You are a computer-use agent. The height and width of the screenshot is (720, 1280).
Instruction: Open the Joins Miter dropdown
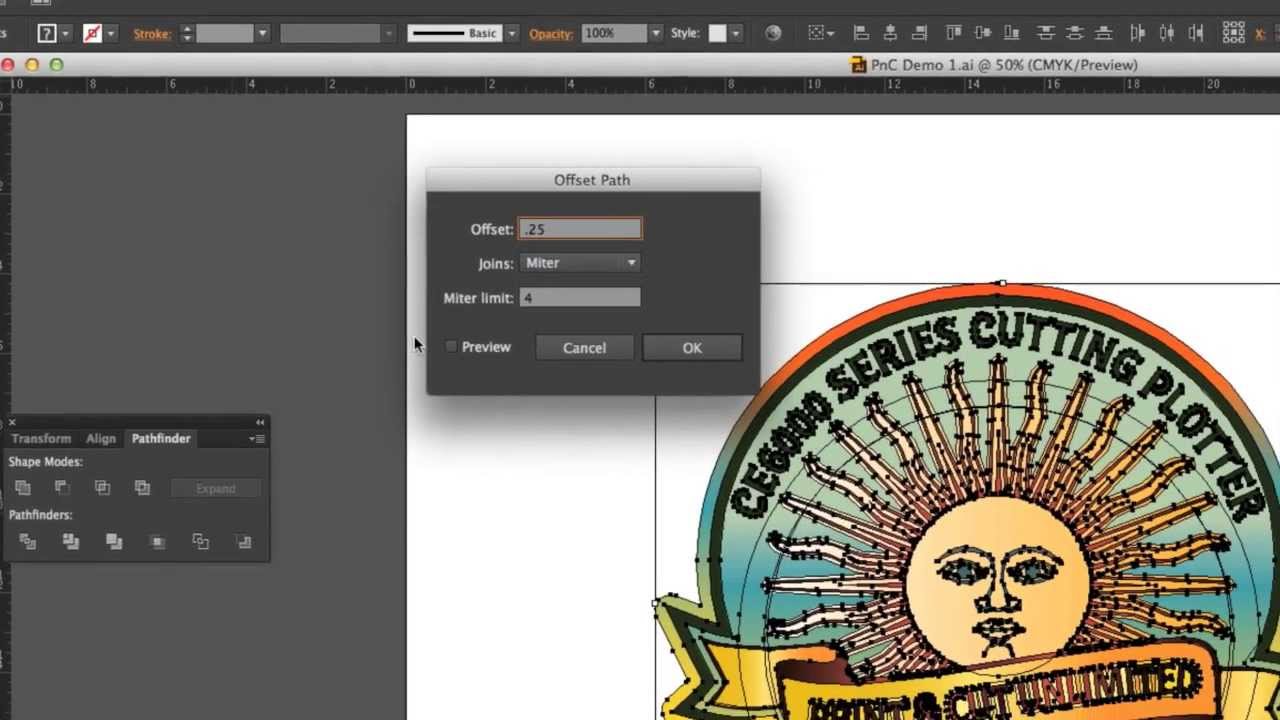coord(580,263)
